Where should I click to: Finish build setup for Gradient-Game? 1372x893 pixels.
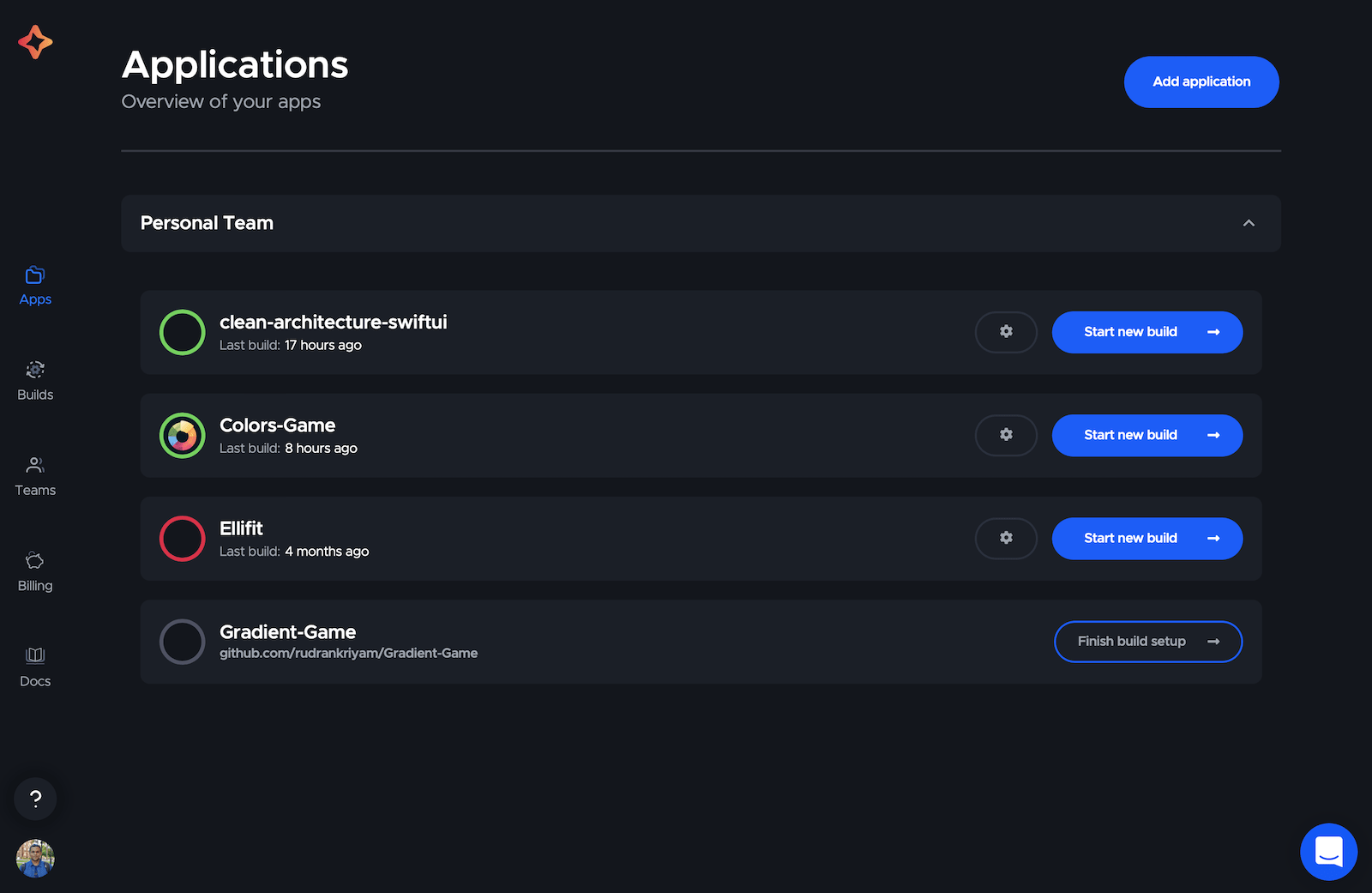click(1147, 642)
